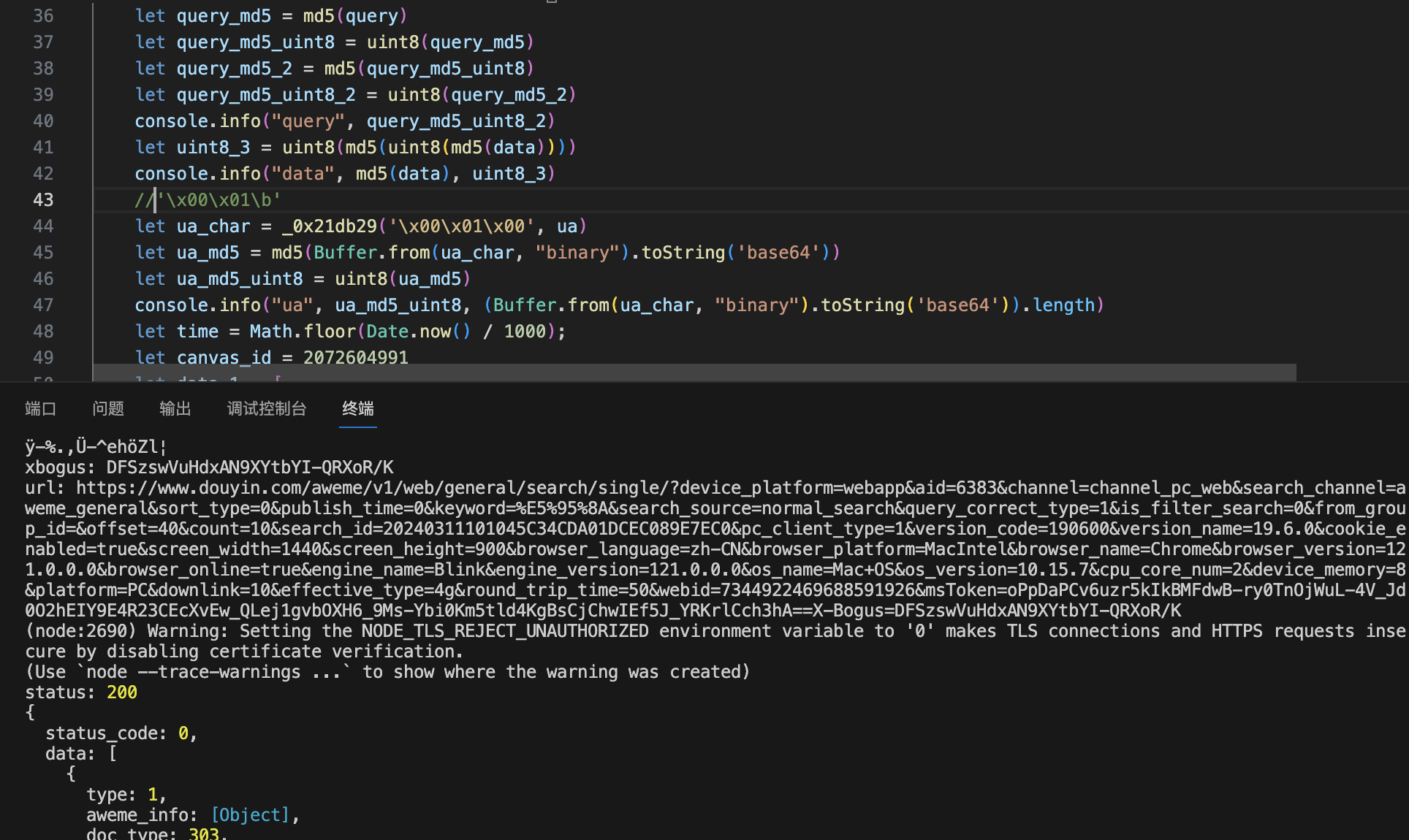Open the 端口 panel
Screen dimensions: 1409x840
click(41, 409)
